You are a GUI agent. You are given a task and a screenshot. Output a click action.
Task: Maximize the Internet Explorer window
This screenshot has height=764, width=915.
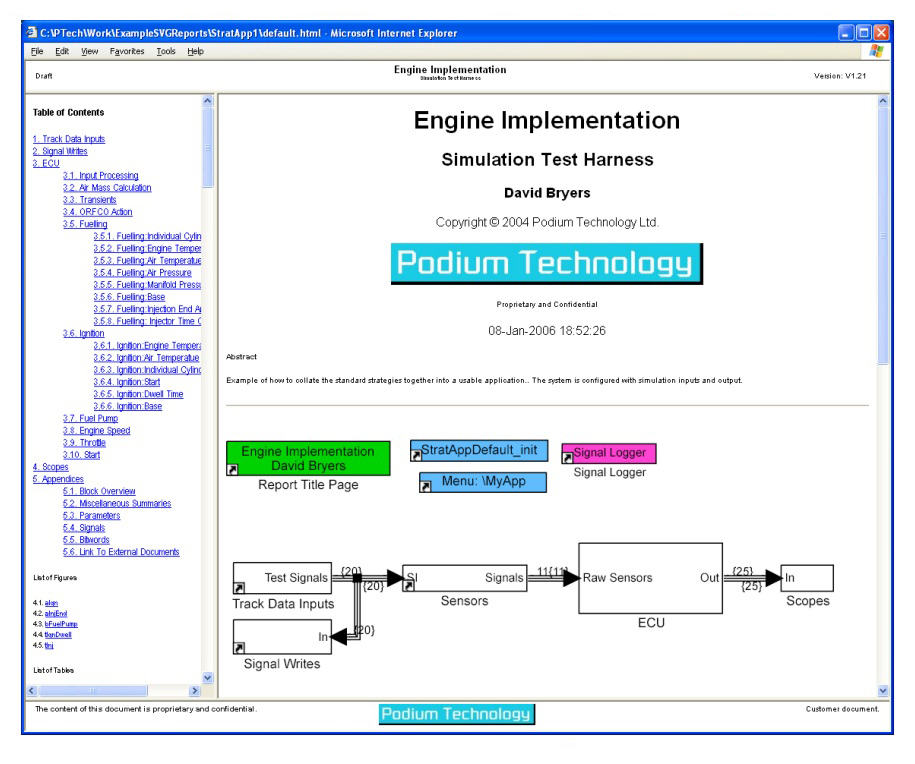pyautogui.click(x=864, y=33)
